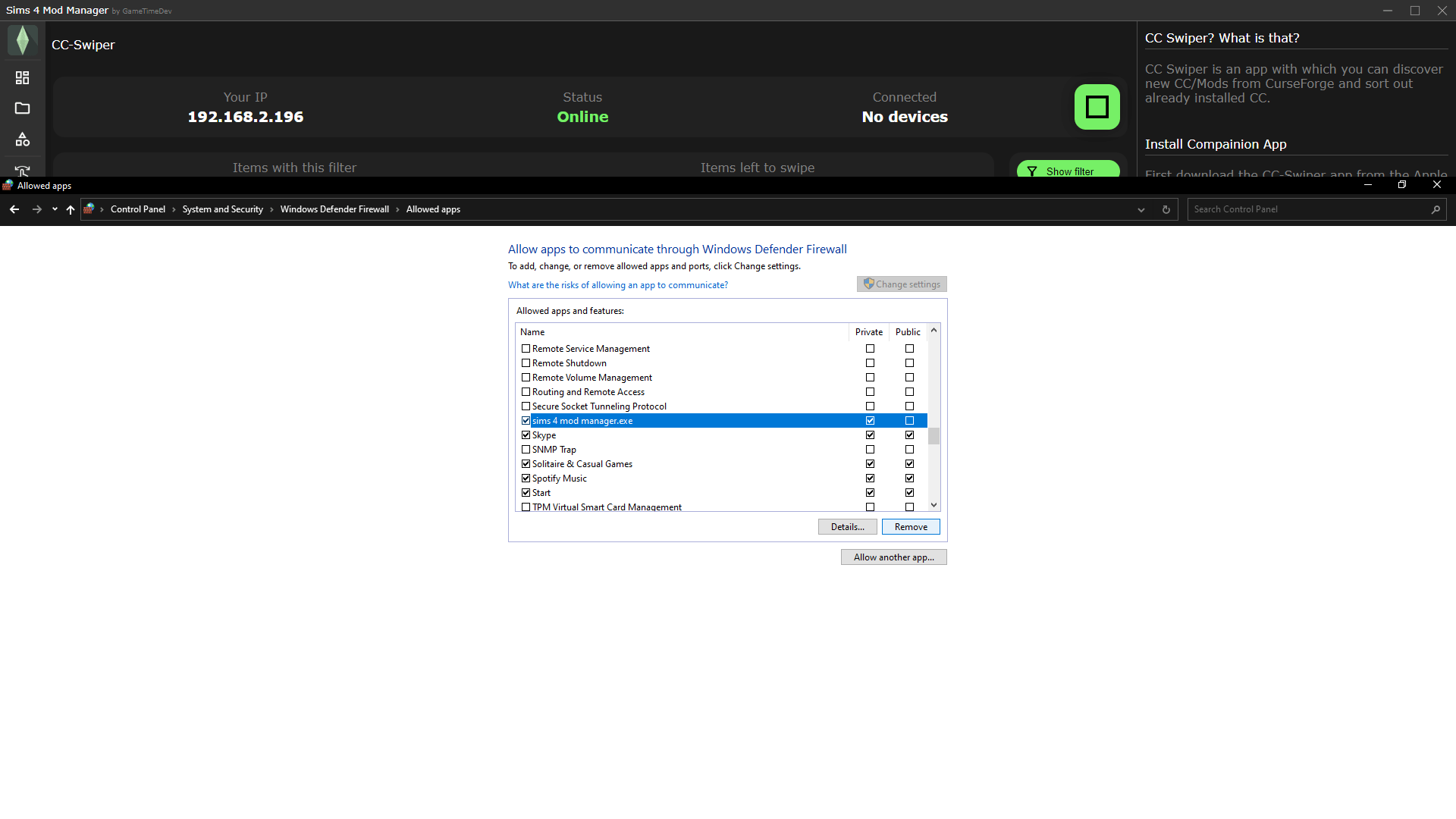
Task: Restore down the Allowed apps window
Action: pyautogui.click(x=1402, y=185)
